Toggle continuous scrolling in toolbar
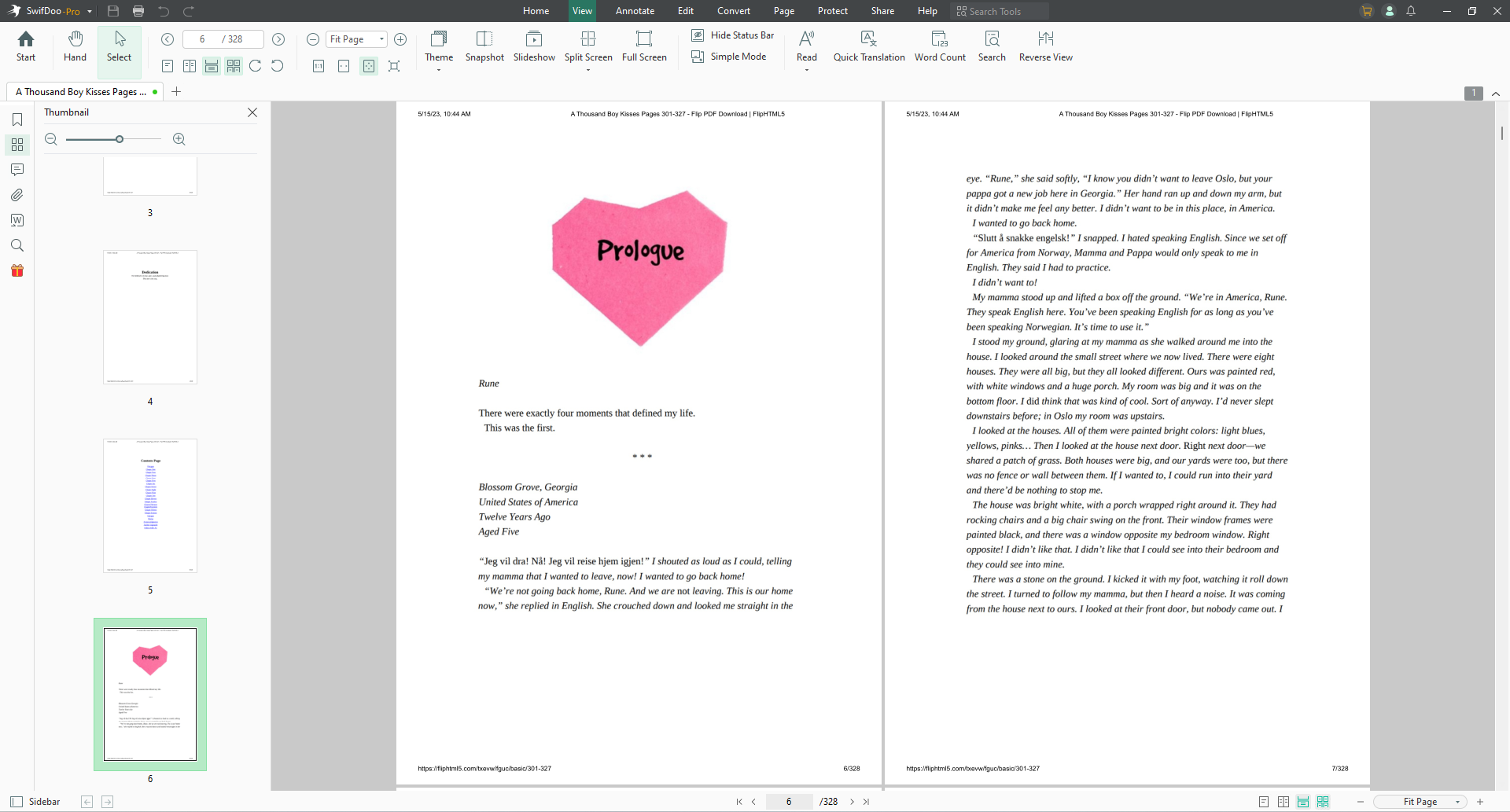1510x812 pixels. pyautogui.click(x=212, y=66)
